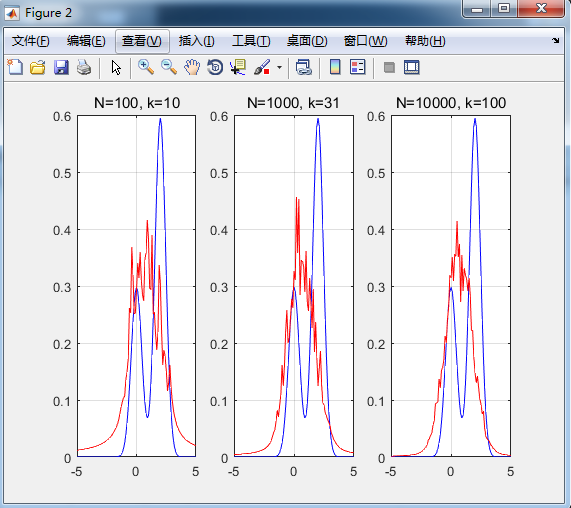Click the New Figure toolbar icon

[15, 67]
